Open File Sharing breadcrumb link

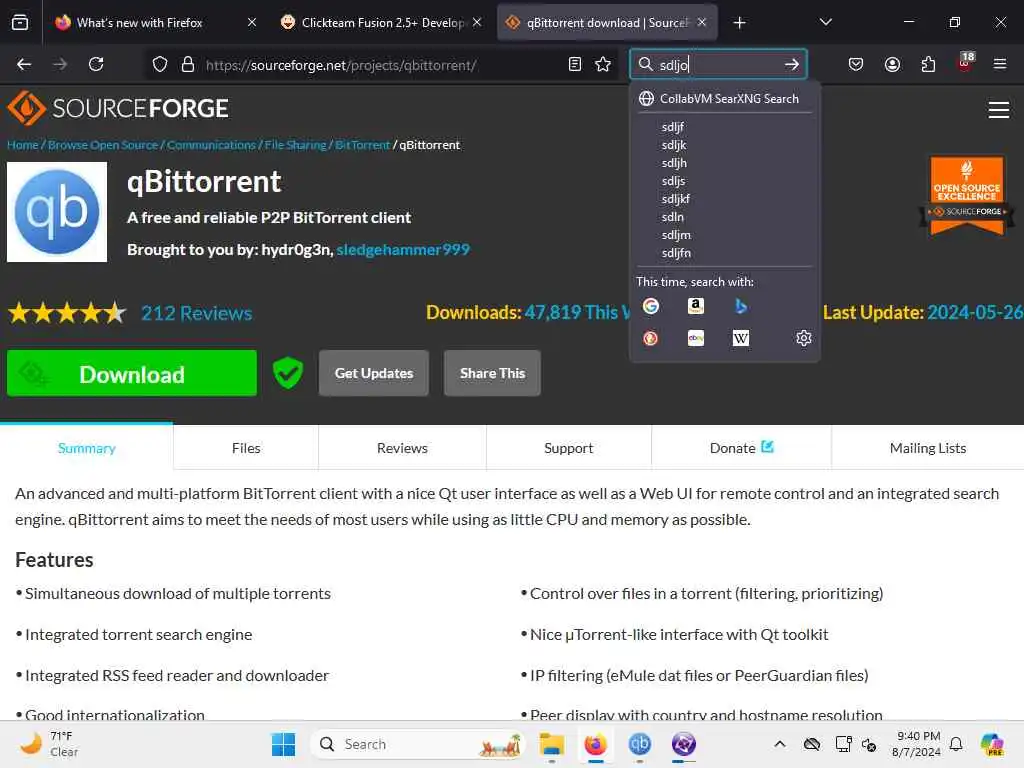pos(295,145)
